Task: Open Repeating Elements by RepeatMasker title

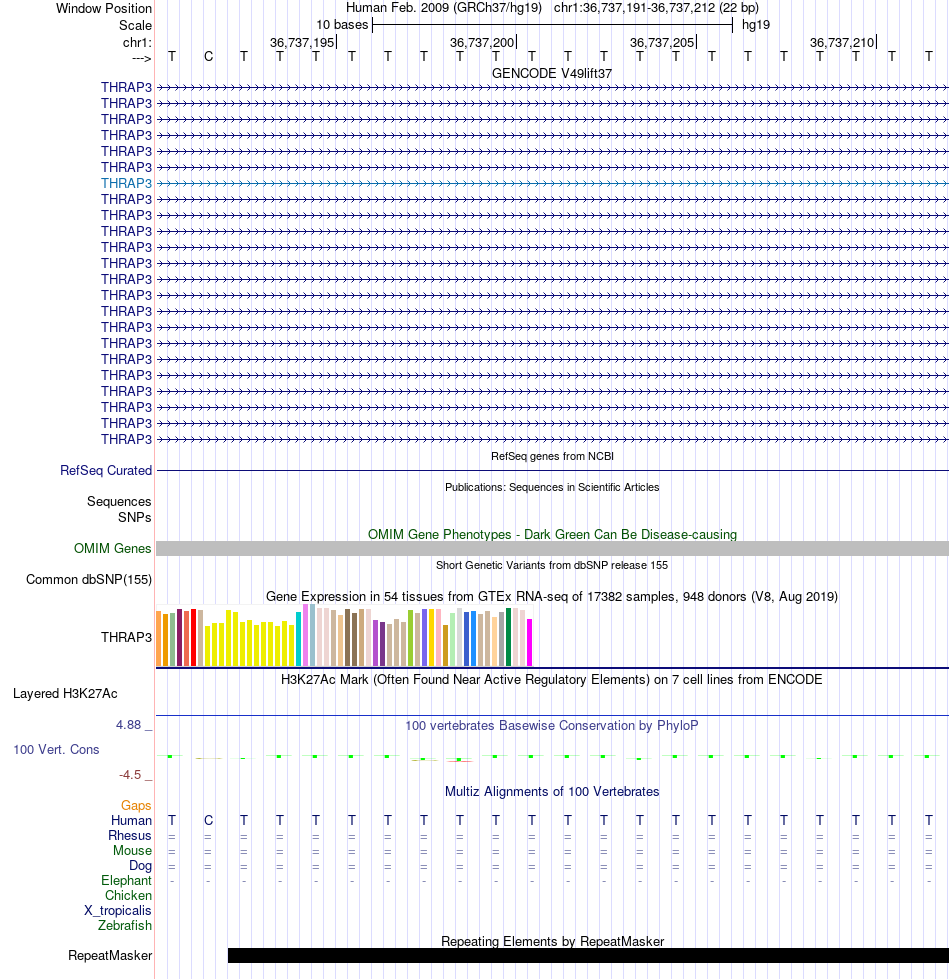Action: (552, 942)
